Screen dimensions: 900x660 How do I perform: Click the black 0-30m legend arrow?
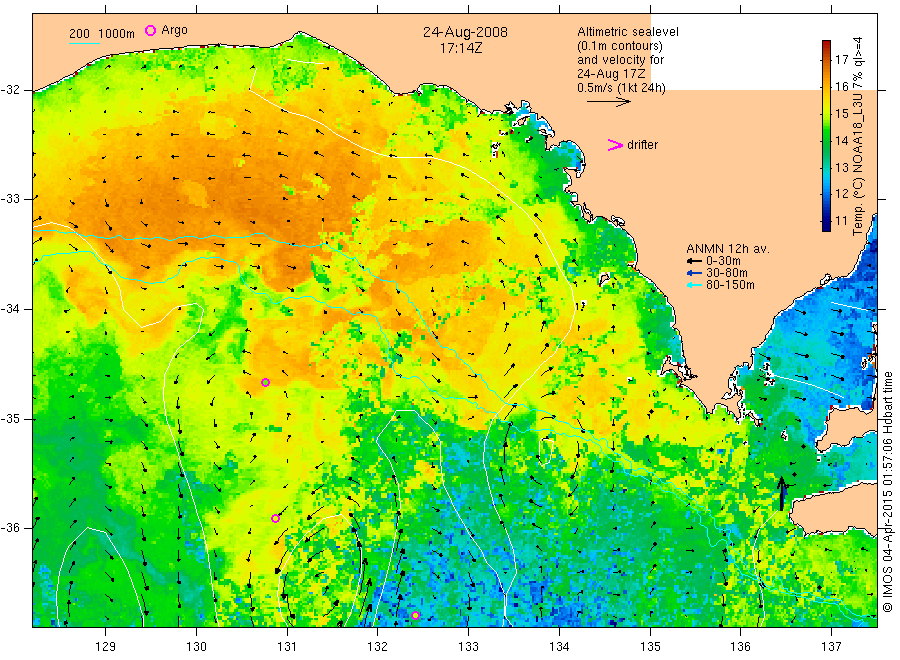click(695, 261)
